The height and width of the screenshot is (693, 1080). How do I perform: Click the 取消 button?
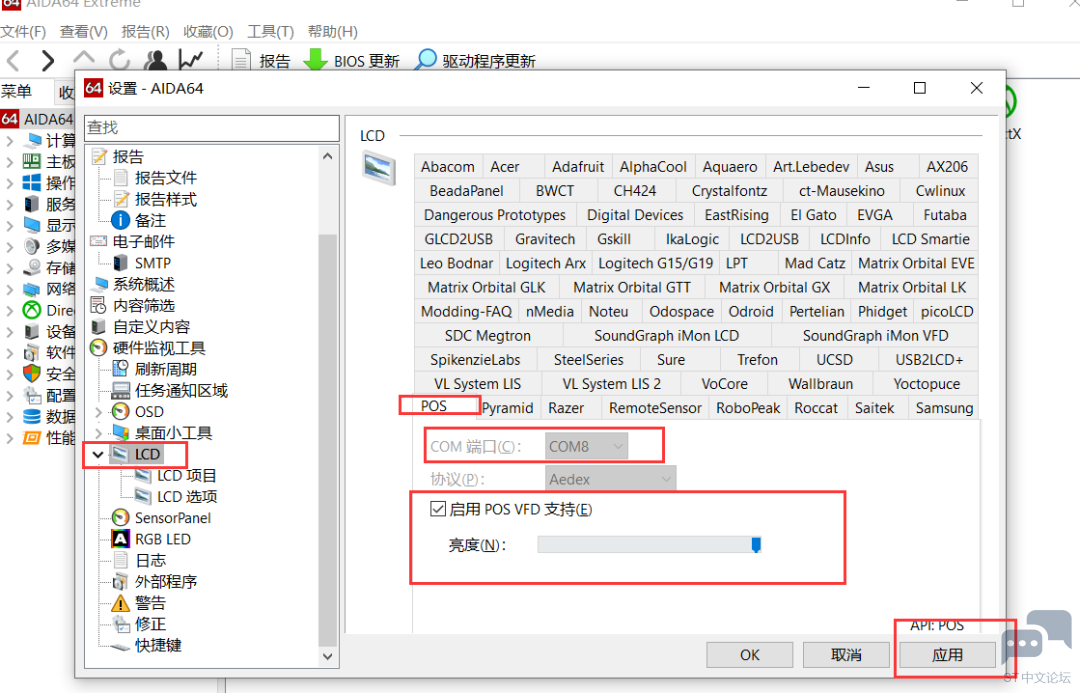click(846, 655)
